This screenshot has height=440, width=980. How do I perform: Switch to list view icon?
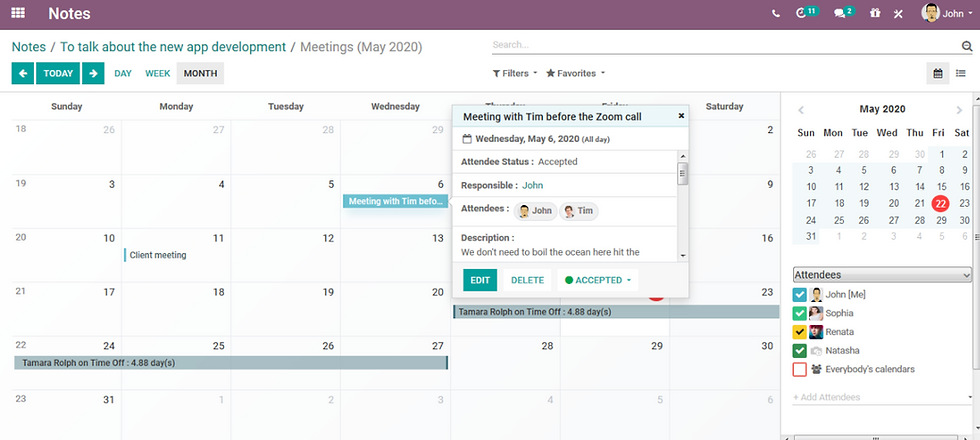click(x=961, y=73)
